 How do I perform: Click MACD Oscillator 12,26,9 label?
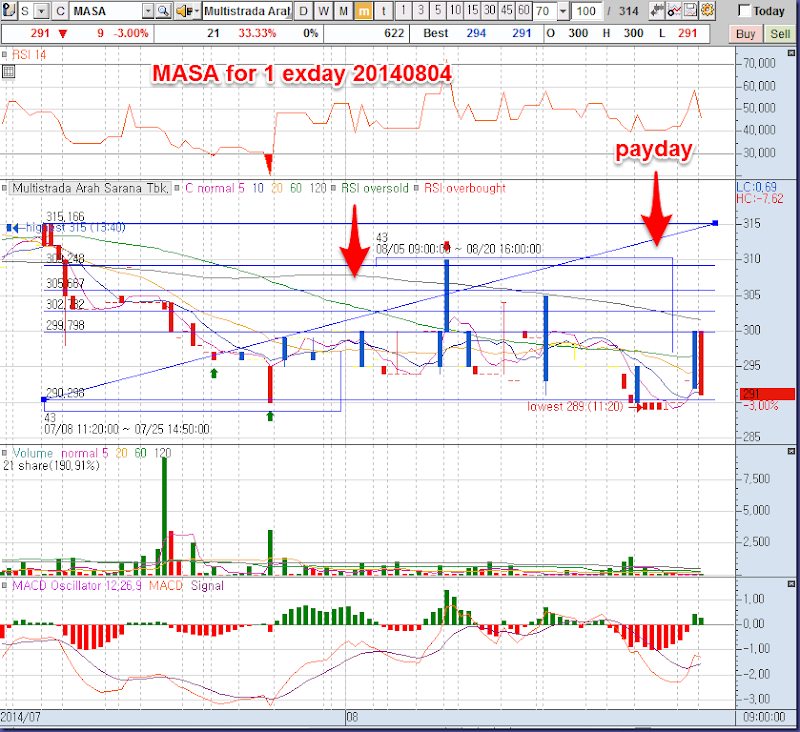(77, 586)
